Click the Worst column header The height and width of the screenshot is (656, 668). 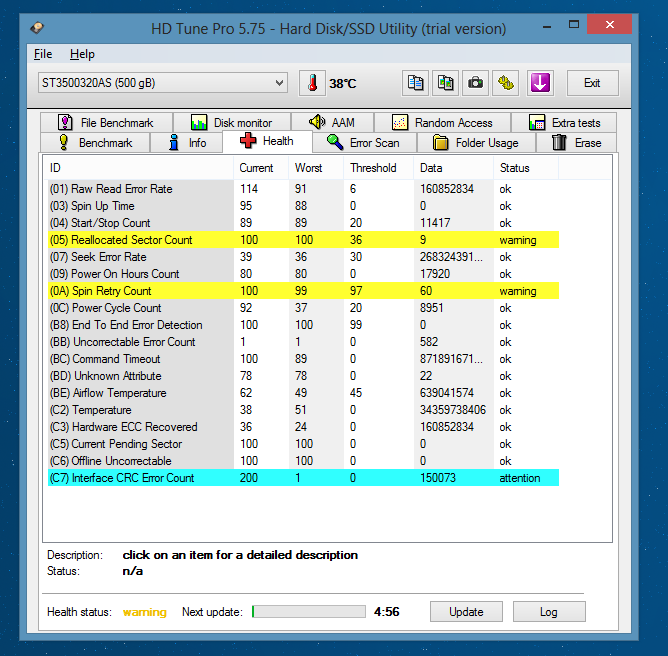[316, 168]
